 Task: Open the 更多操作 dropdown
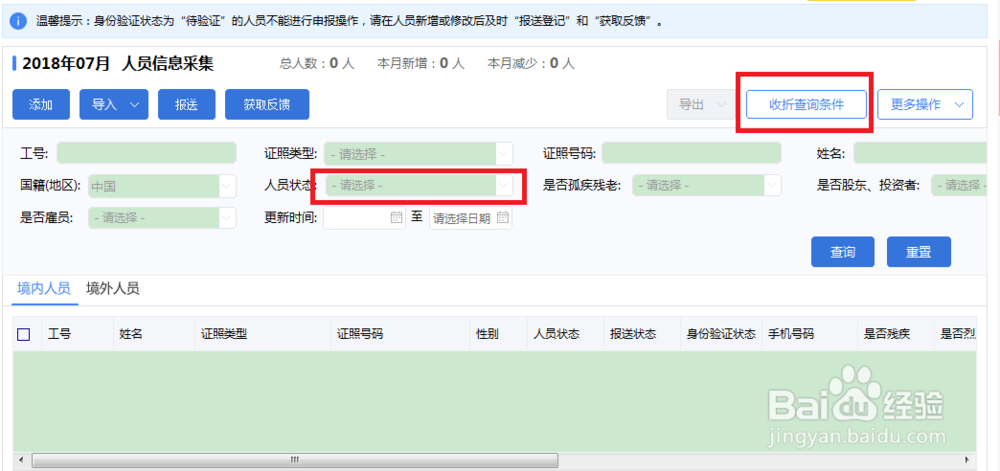[x=925, y=105]
